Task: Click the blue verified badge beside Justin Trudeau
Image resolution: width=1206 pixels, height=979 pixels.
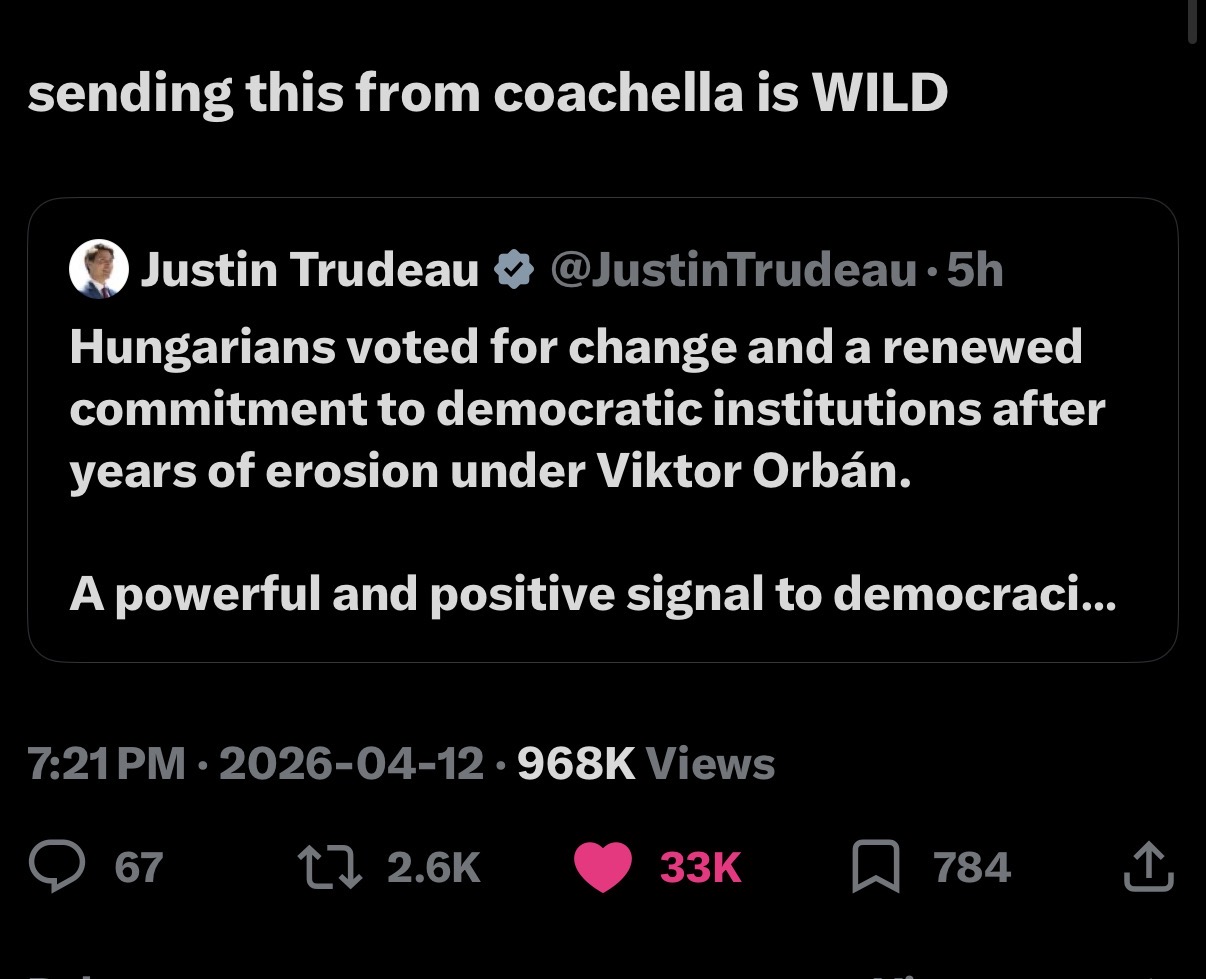Action: click(514, 270)
